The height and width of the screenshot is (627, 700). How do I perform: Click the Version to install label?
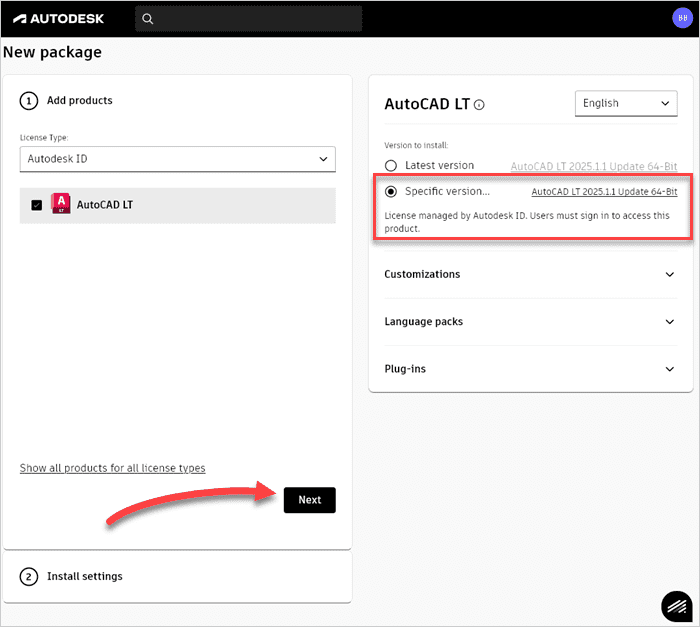pyautogui.click(x=416, y=146)
